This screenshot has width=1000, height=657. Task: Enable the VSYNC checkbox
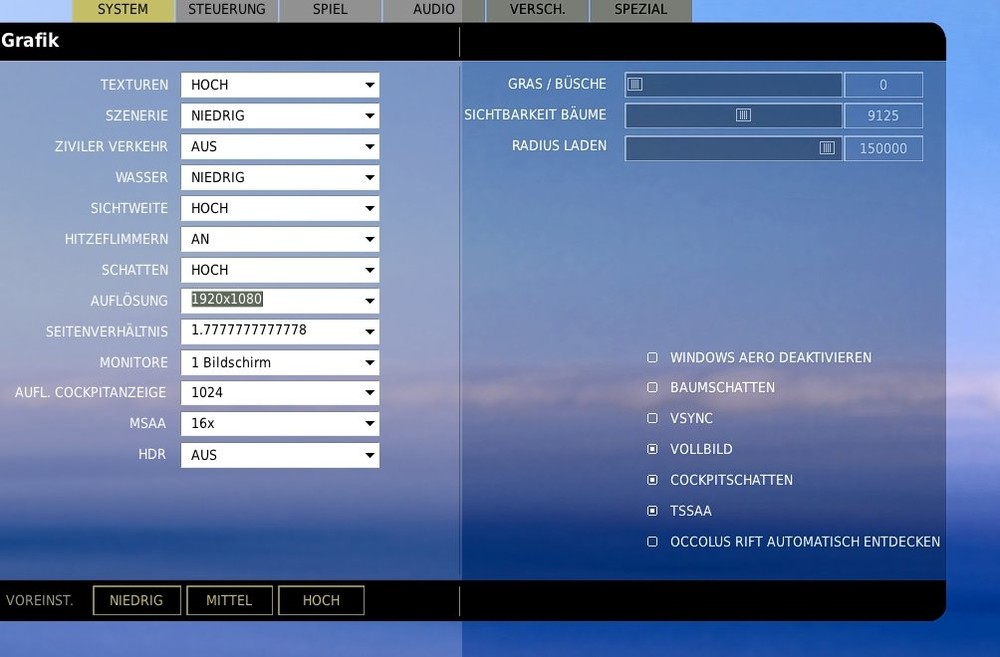coord(652,418)
